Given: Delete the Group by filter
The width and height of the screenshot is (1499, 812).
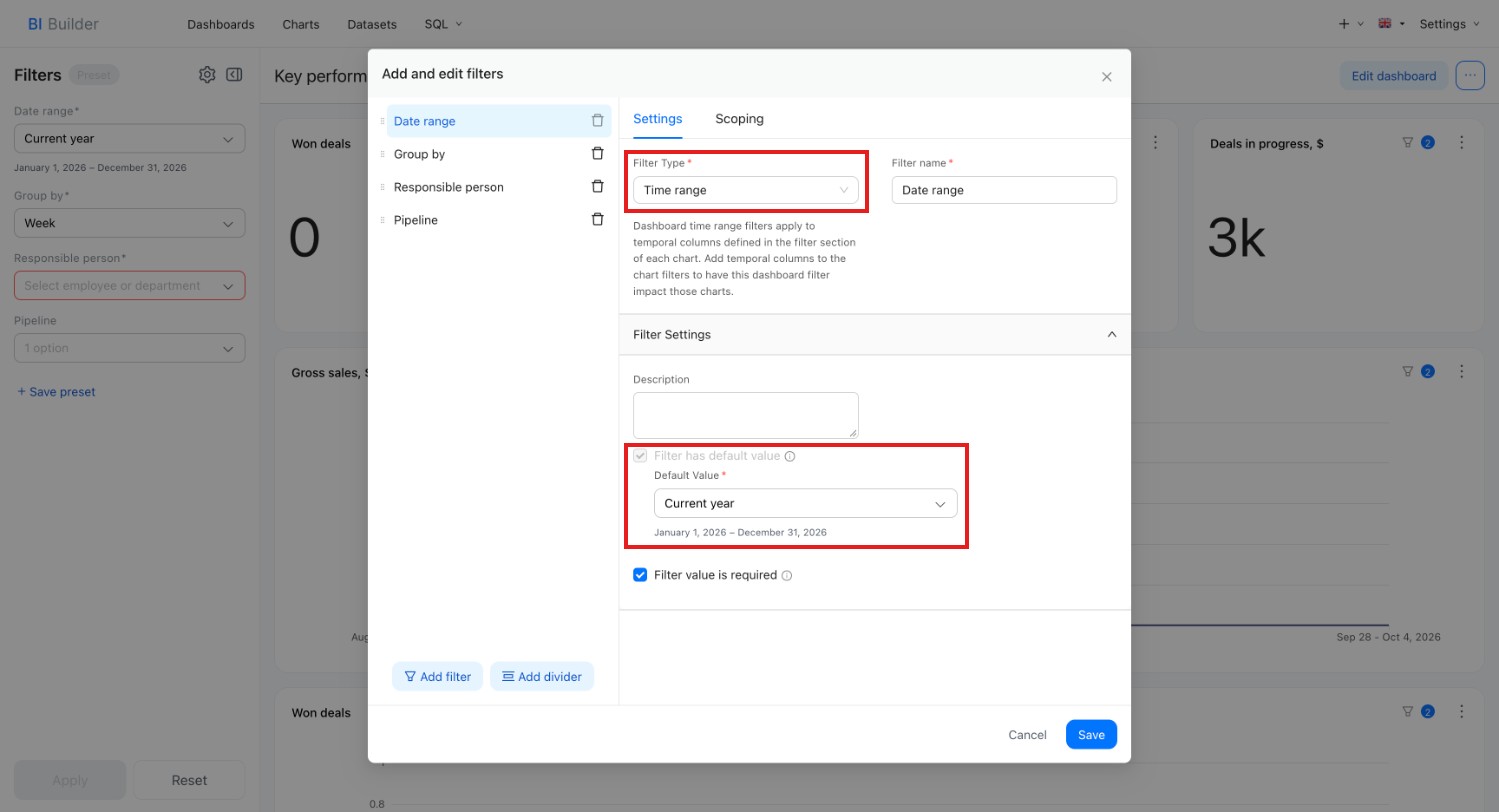Looking at the screenshot, I should pos(598,154).
